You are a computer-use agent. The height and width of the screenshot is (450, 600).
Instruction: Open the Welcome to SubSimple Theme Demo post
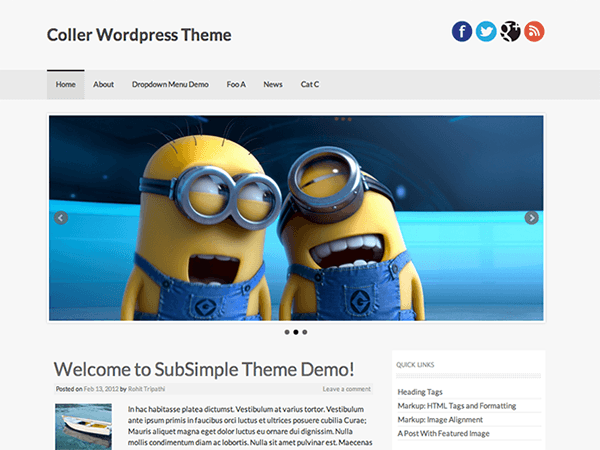(204, 369)
